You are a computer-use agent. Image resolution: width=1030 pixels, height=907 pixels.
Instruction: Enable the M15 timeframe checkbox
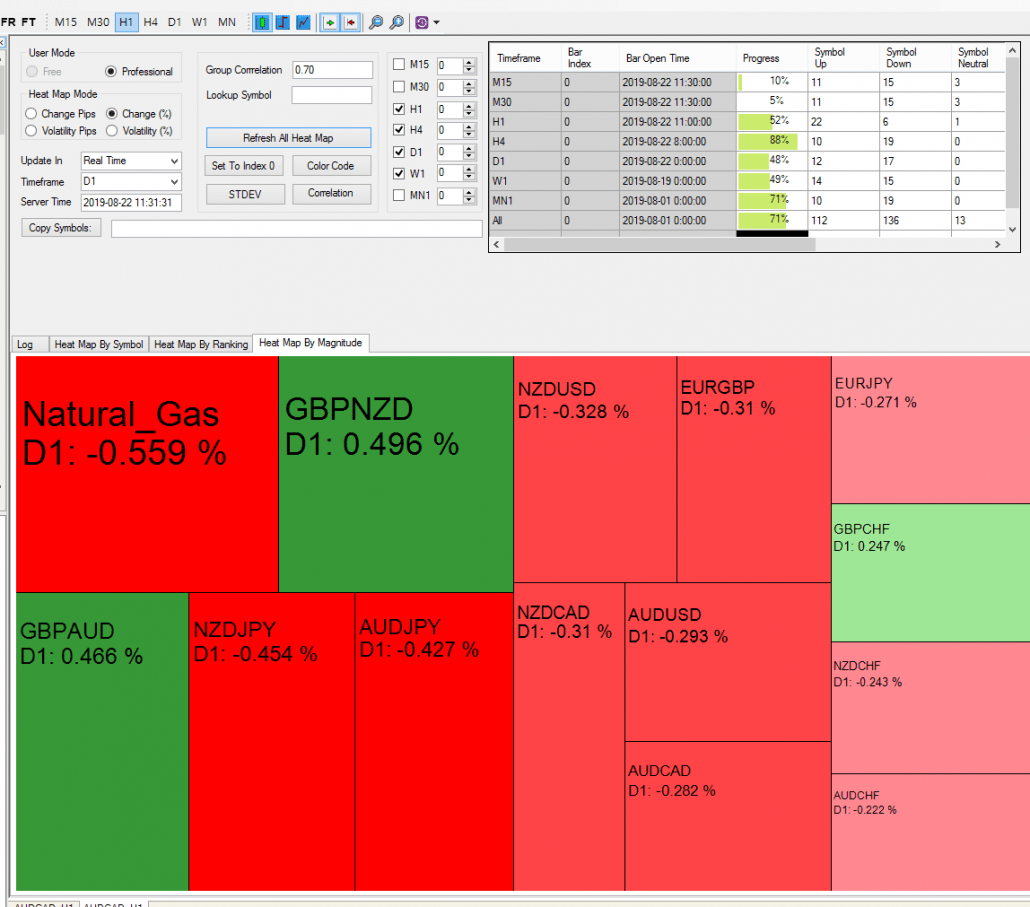coord(401,65)
